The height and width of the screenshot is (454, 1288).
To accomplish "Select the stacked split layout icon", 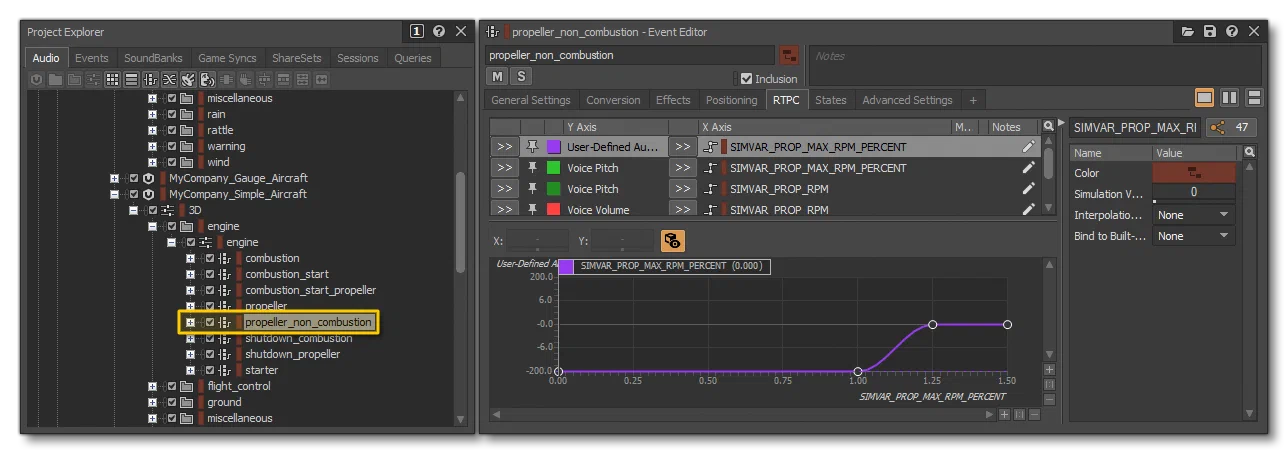I will [1254, 98].
